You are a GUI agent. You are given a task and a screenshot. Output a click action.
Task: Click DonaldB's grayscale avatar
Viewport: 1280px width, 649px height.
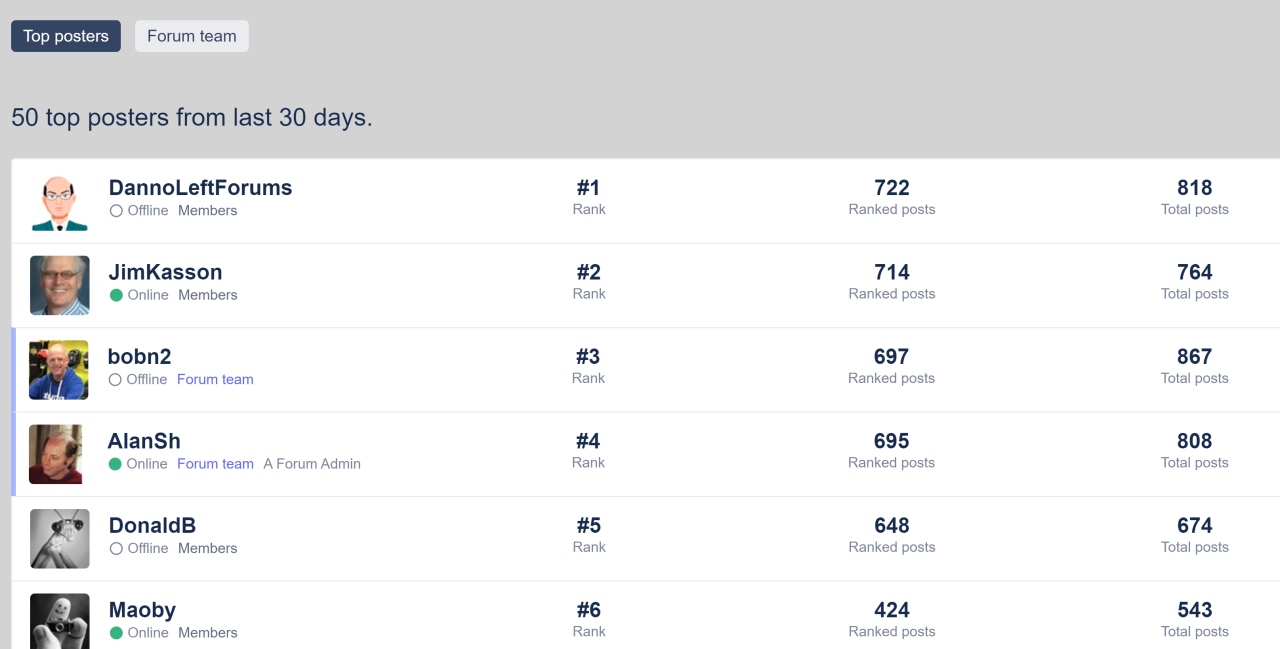(x=59, y=539)
